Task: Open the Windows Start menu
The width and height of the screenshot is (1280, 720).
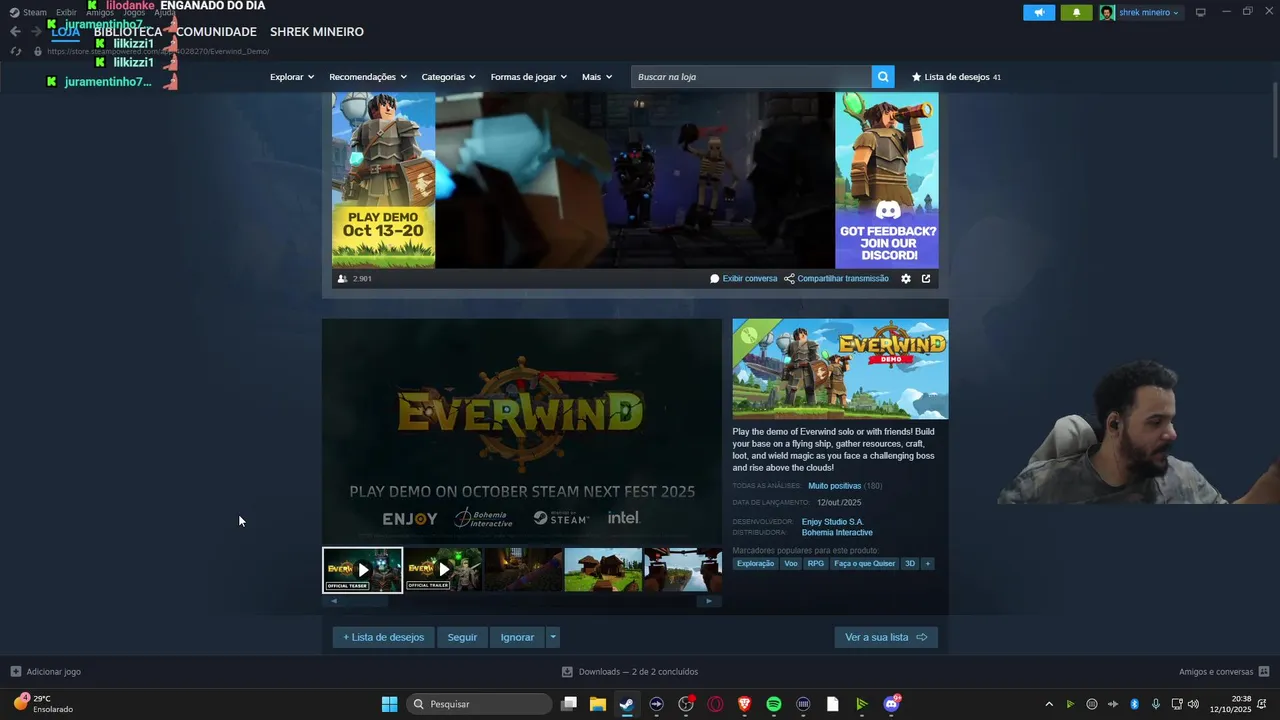Action: pos(389,704)
